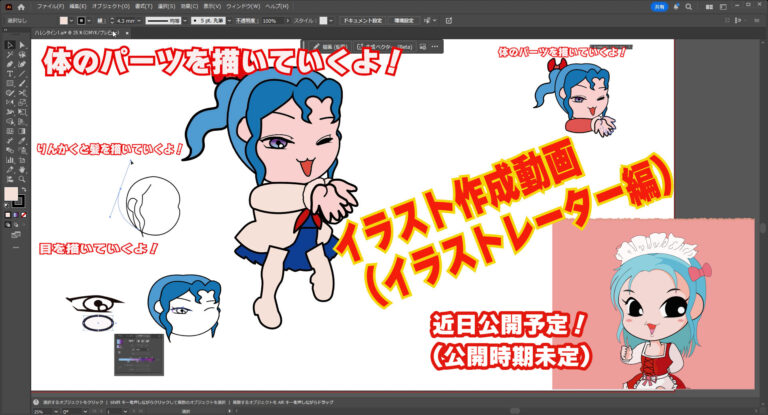Viewport: 768px width, 415px height.
Task: Open the brush definition dropdown
Action: click(x=229, y=21)
